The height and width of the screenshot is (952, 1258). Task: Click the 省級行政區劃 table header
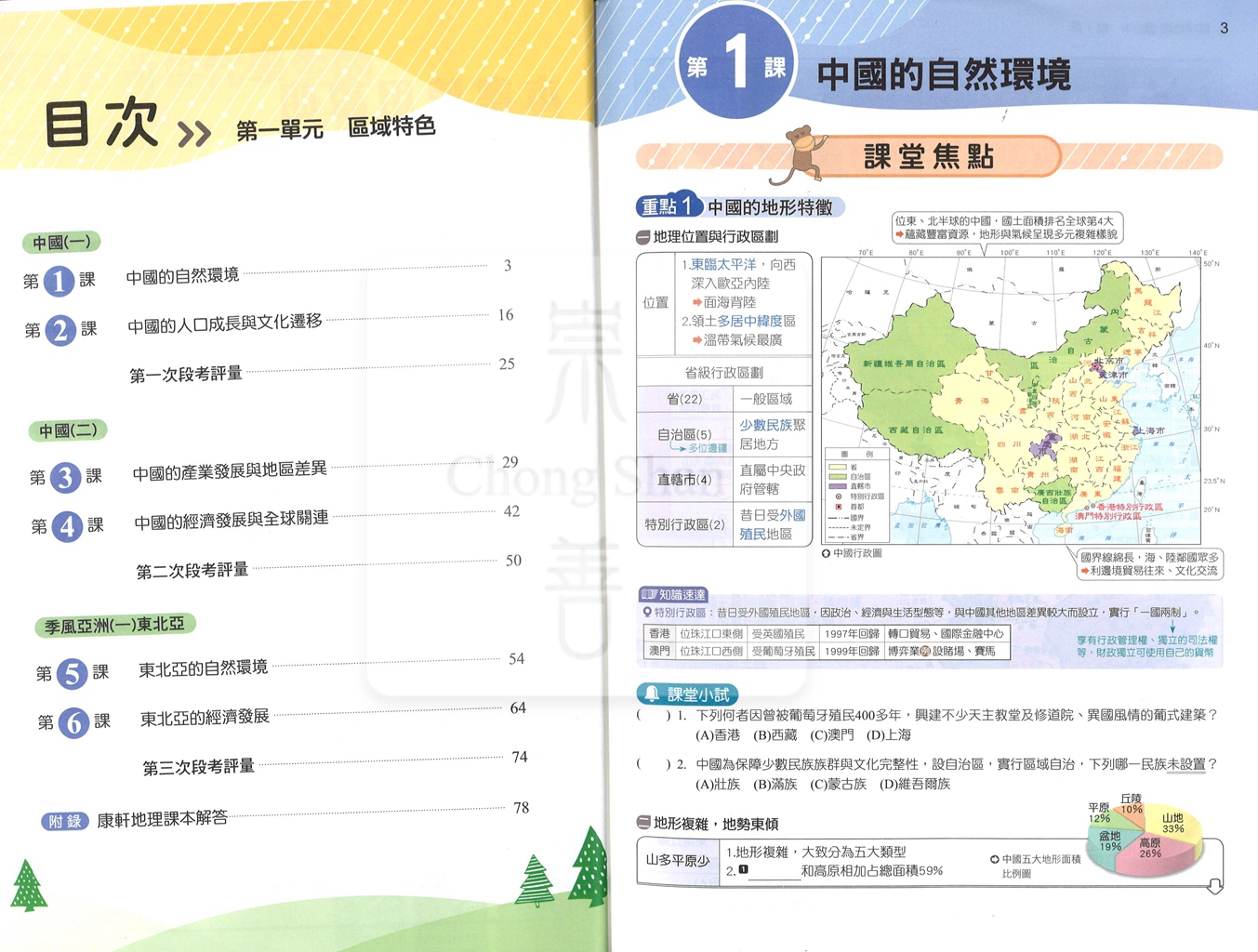tap(724, 372)
